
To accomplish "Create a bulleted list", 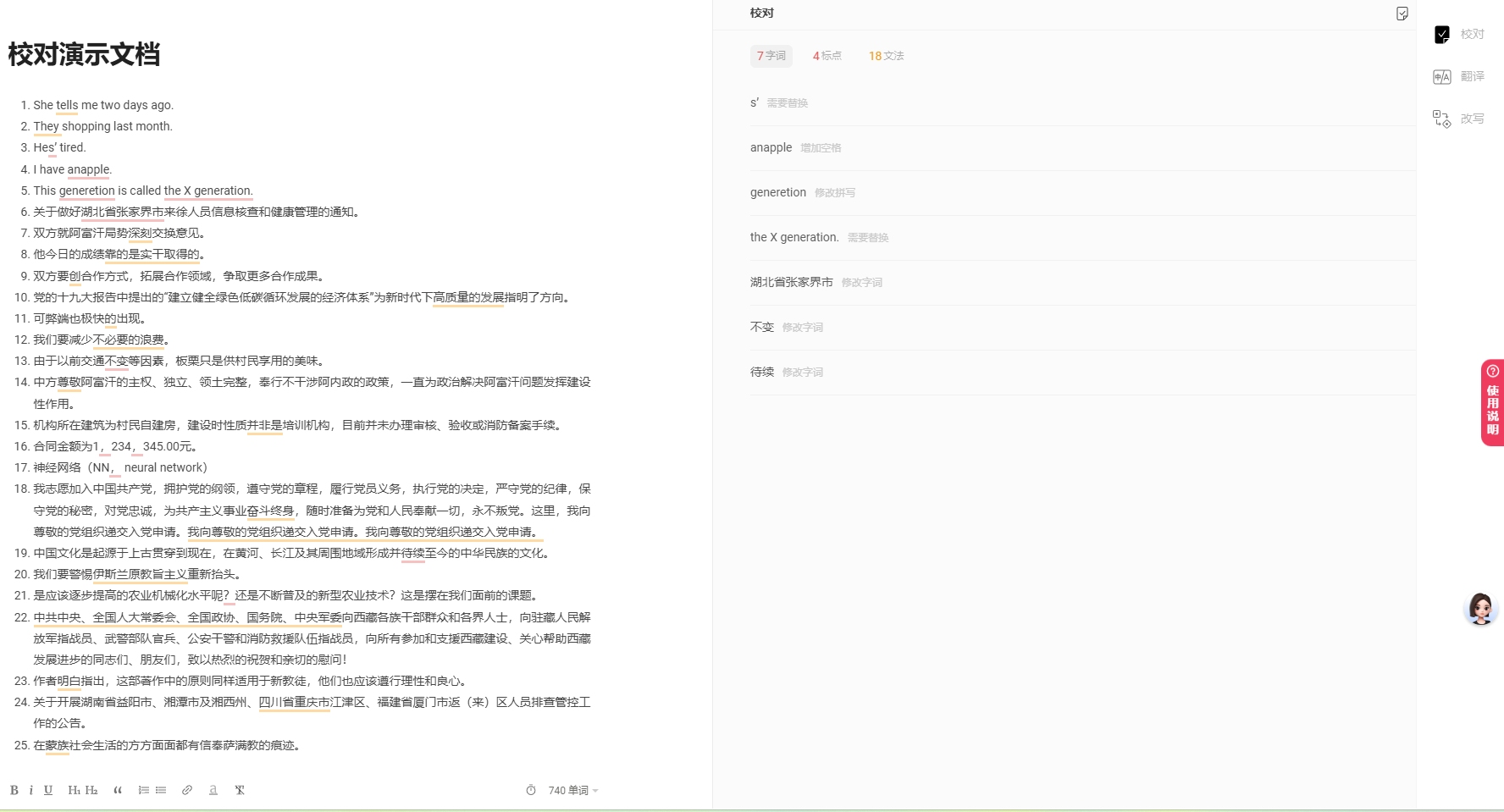I will (x=161, y=790).
